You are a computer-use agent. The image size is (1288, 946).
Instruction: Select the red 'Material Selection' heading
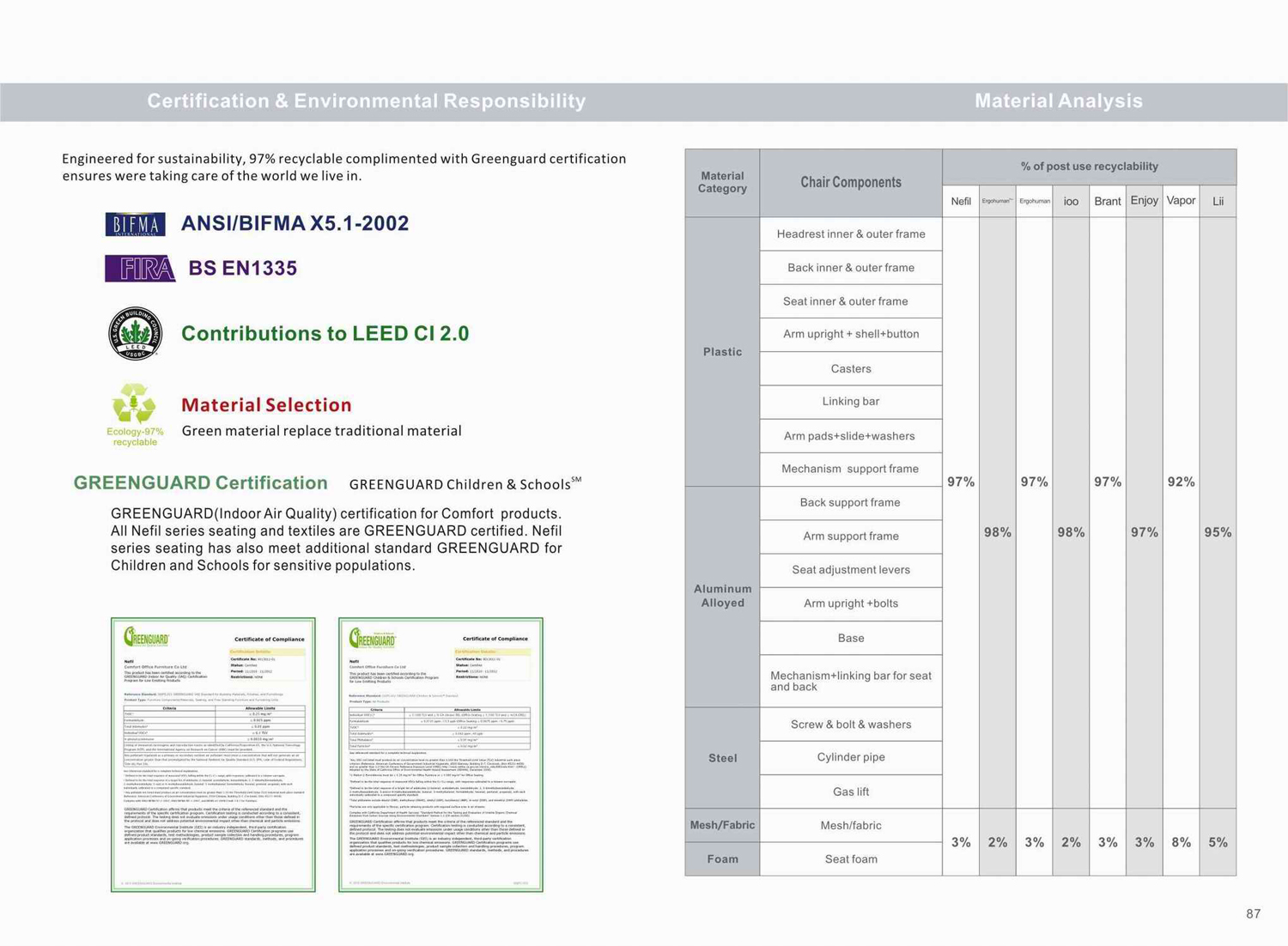pyautogui.click(x=266, y=404)
